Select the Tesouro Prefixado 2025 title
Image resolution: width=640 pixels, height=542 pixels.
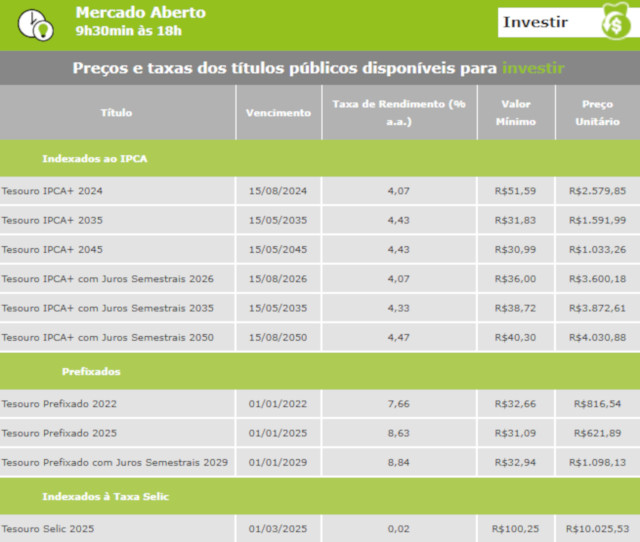coord(59,433)
